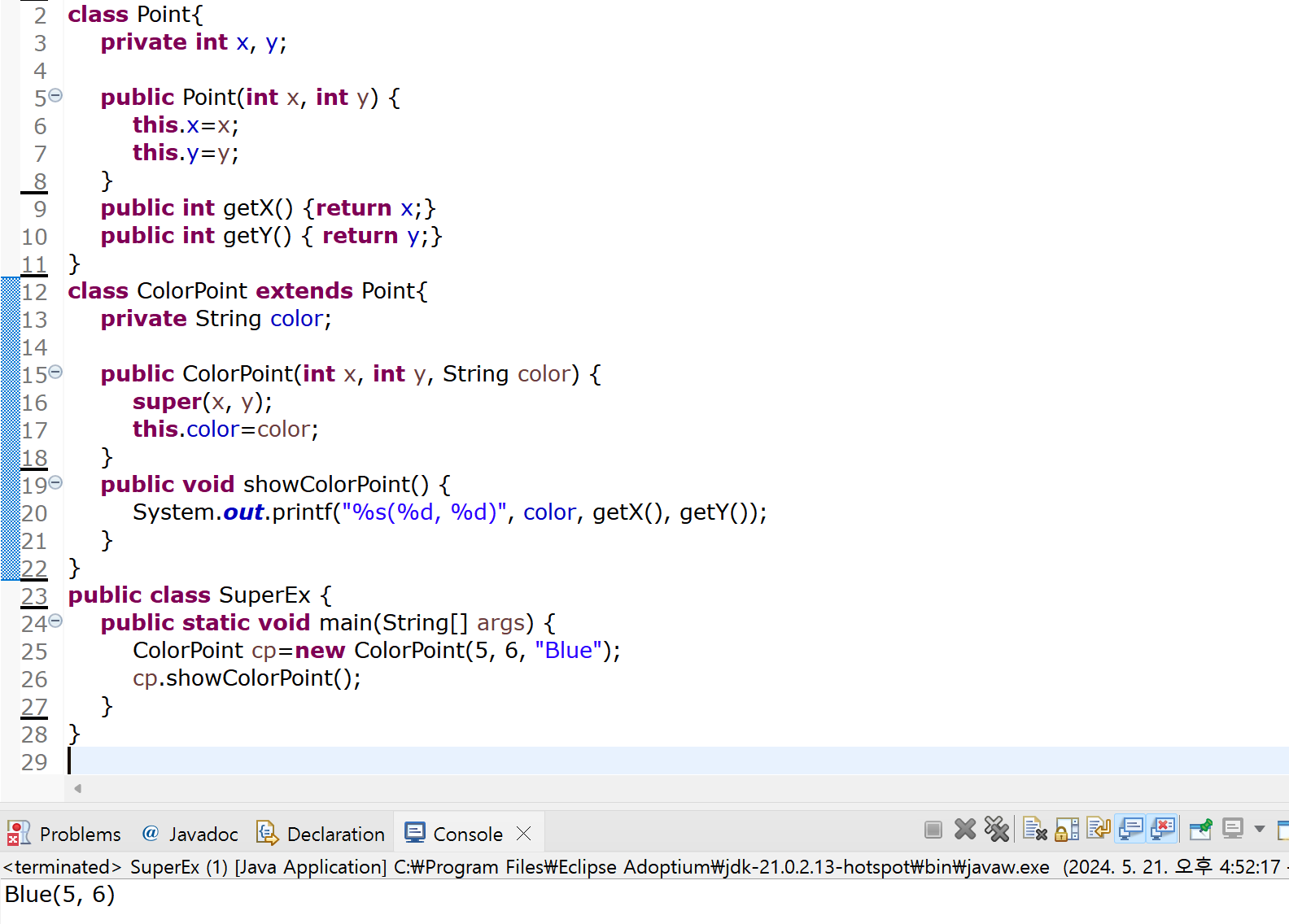Image resolution: width=1289 pixels, height=924 pixels.
Task: Switch to the Problems tab
Action: pyautogui.click(x=64, y=834)
